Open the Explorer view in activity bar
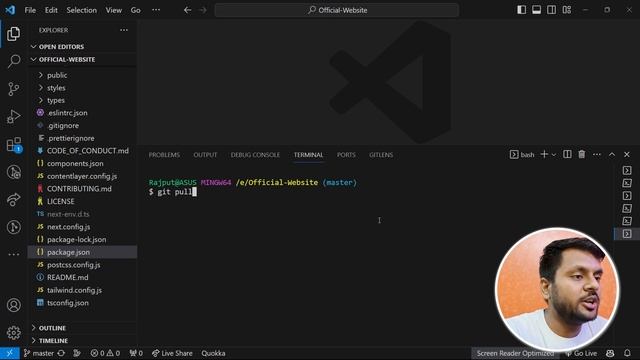This screenshot has height=360, width=640. [x=13, y=34]
